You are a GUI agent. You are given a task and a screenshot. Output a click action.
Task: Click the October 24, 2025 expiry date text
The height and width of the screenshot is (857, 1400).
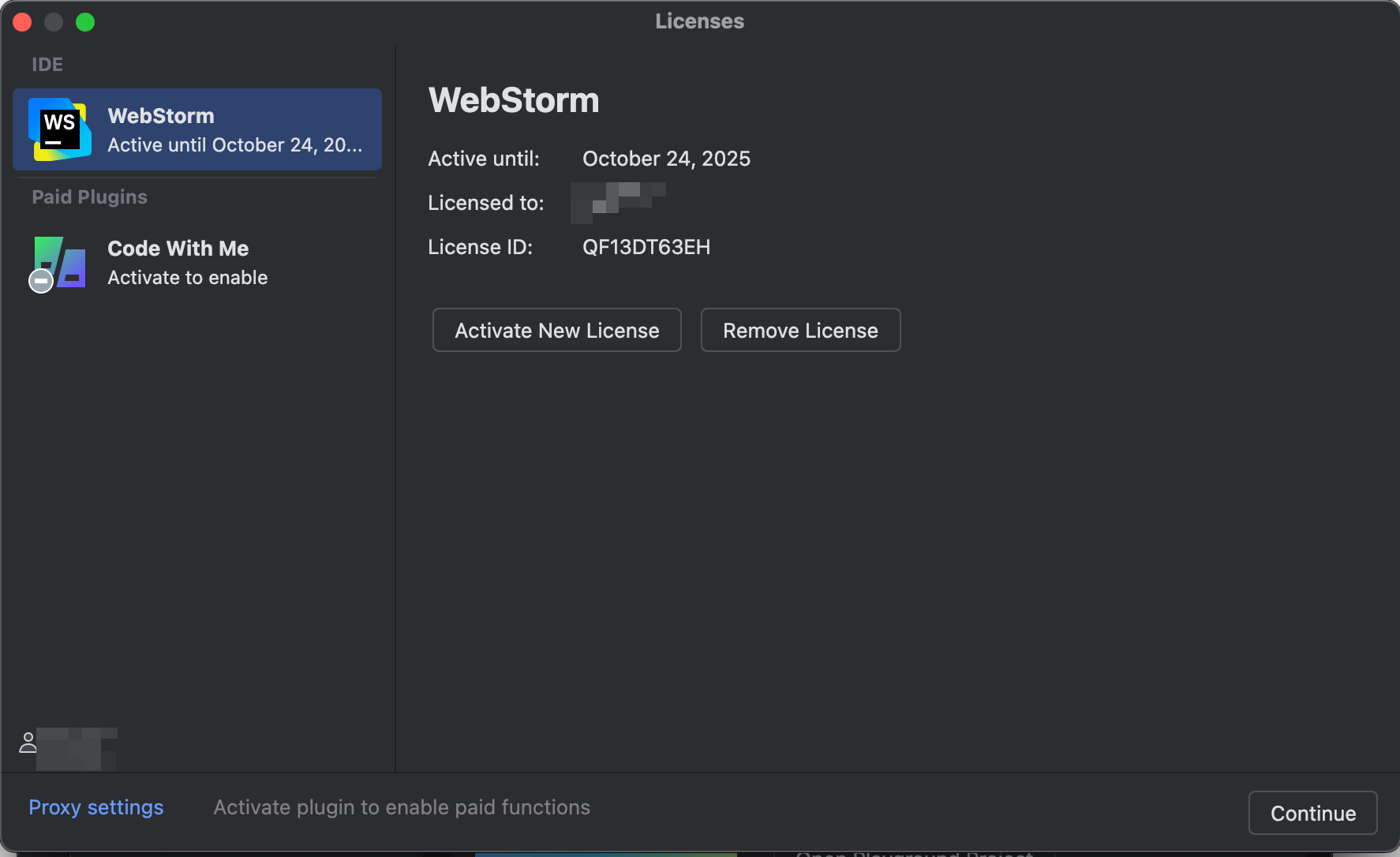(666, 159)
